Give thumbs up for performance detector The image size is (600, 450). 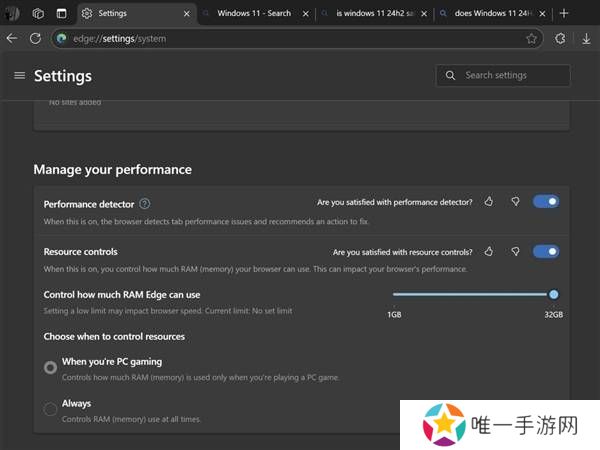[x=489, y=201]
